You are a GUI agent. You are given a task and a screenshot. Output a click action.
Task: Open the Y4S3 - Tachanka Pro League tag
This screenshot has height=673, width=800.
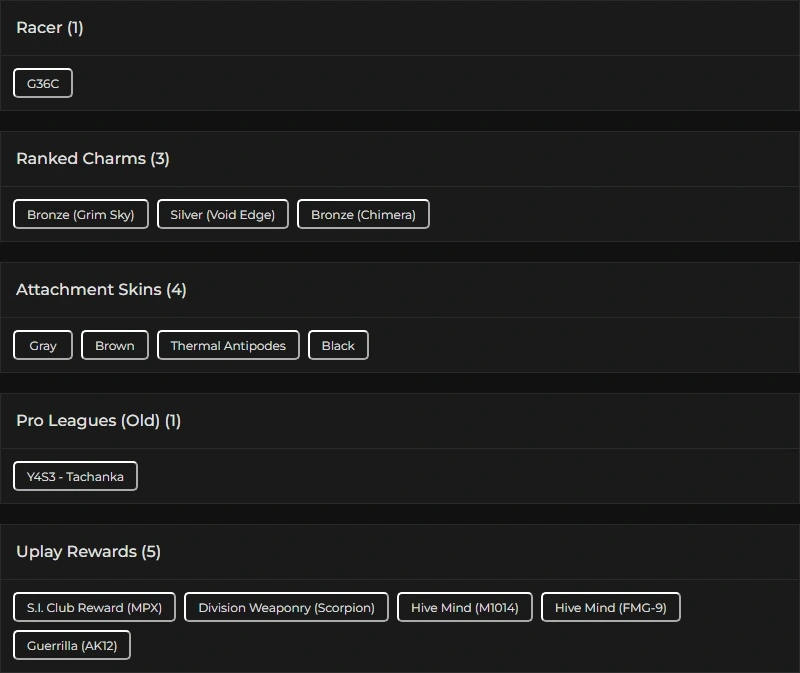75,477
